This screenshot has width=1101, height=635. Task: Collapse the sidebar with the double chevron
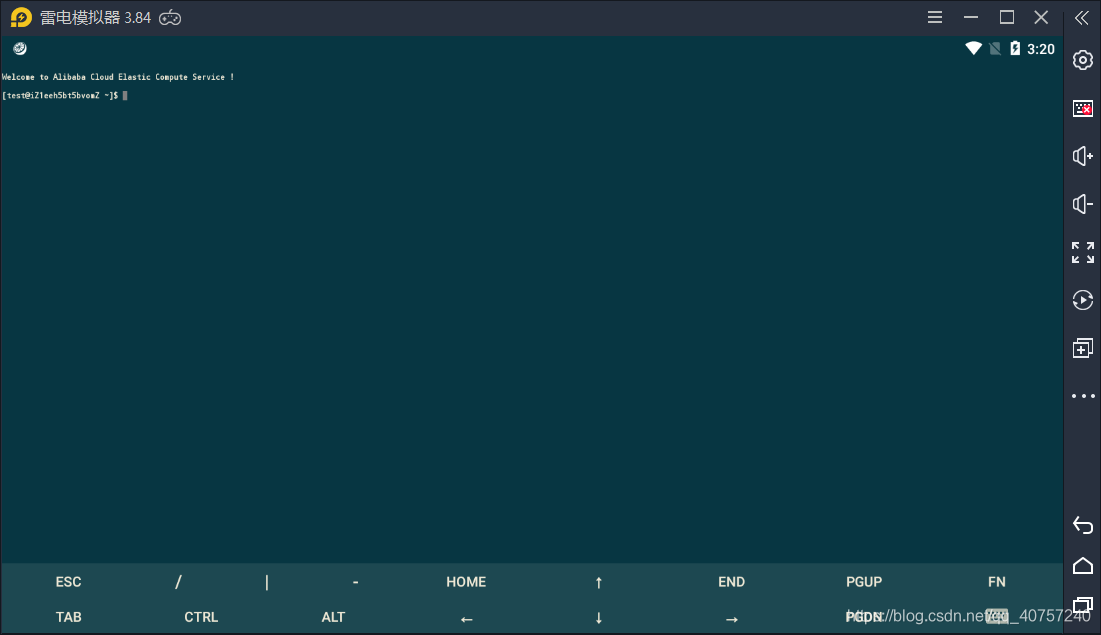point(1080,17)
